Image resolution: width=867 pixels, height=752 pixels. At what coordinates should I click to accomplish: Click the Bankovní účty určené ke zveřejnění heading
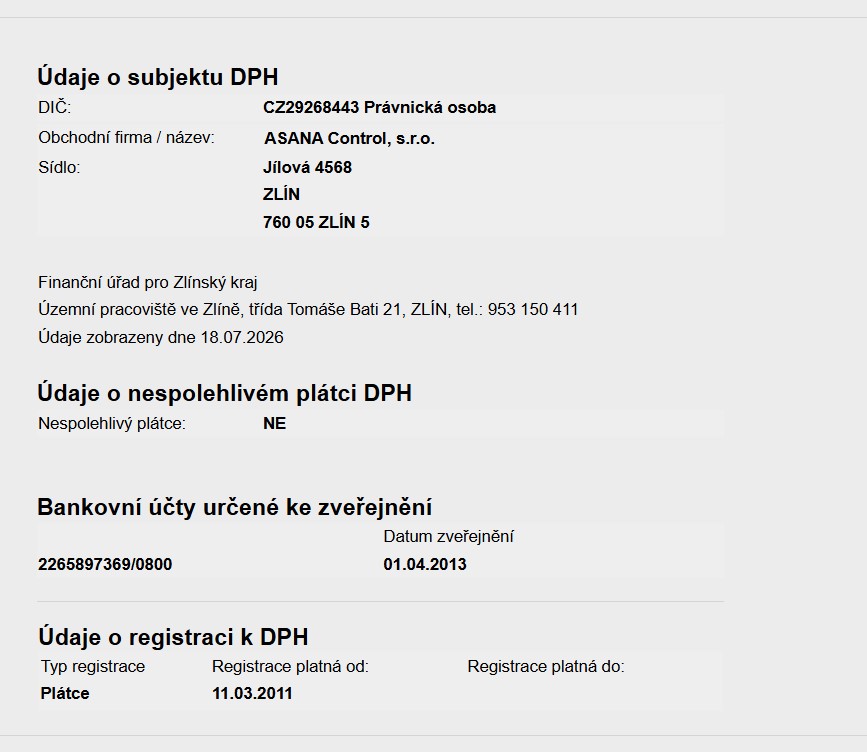click(x=234, y=507)
